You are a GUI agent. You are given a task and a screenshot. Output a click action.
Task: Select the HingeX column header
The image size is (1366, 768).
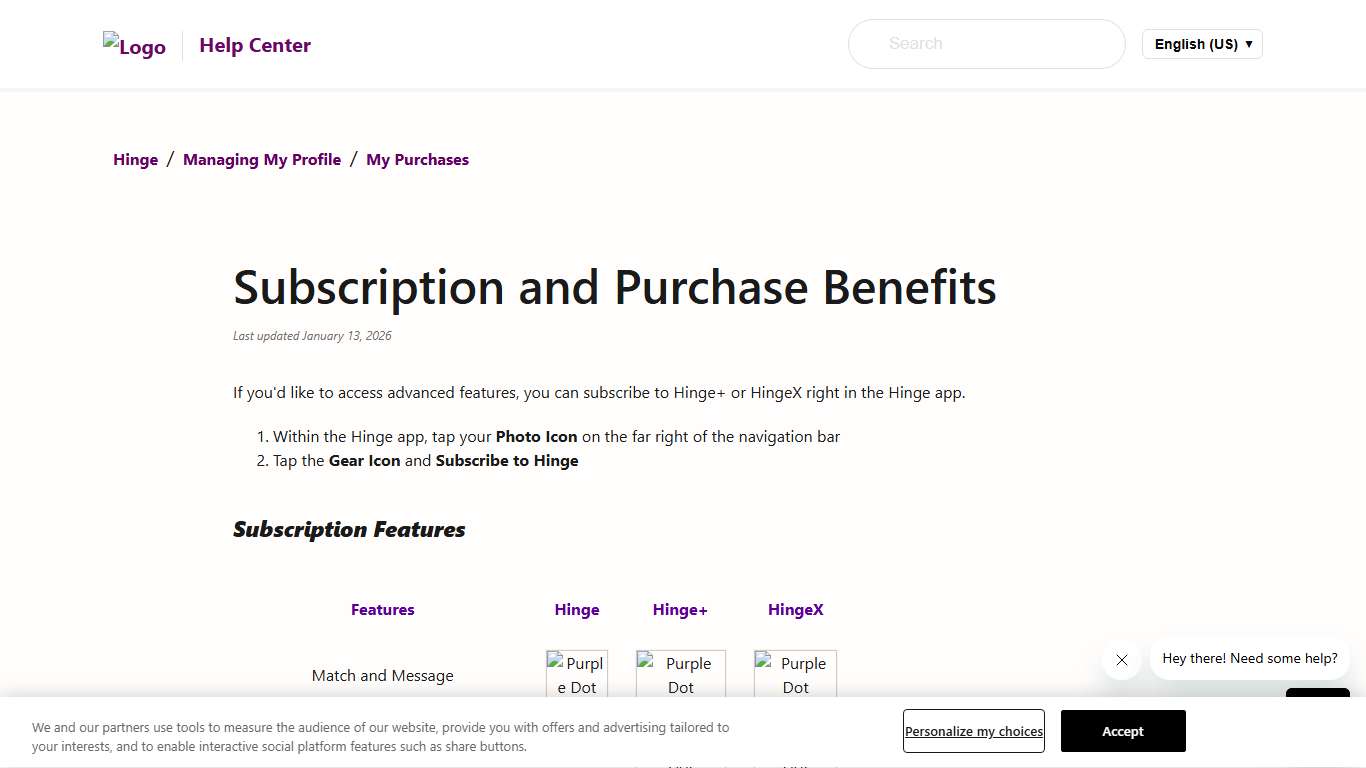(x=795, y=609)
